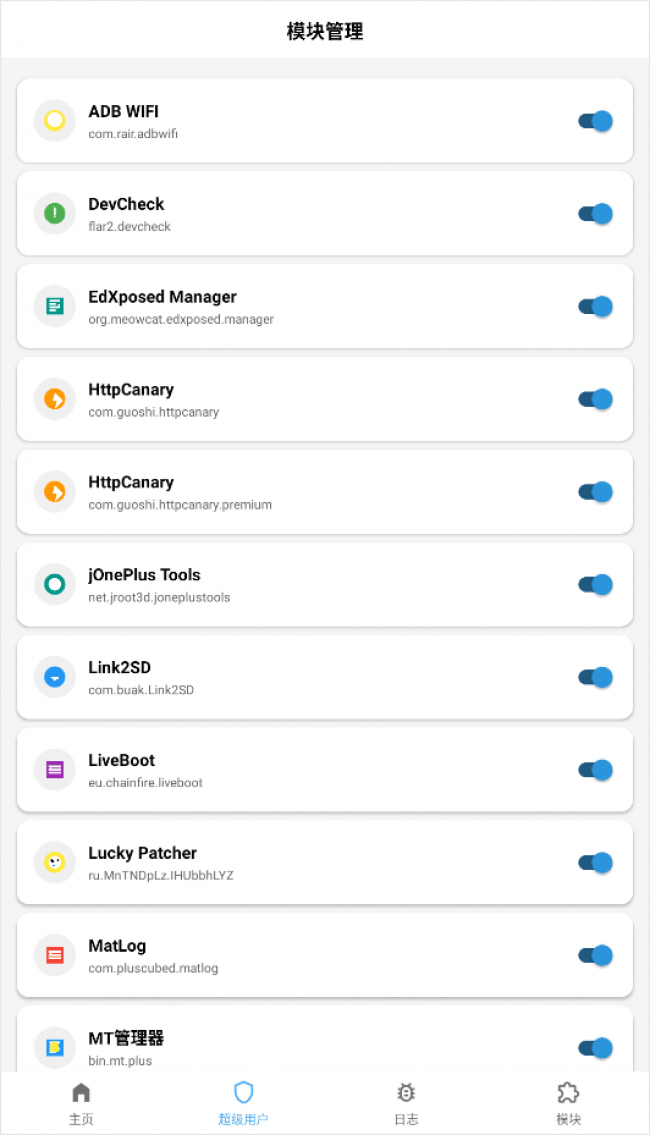Click the Lucky Patcher smiley icon
This screenshot has width=650, height=1135.
(55, 862)
